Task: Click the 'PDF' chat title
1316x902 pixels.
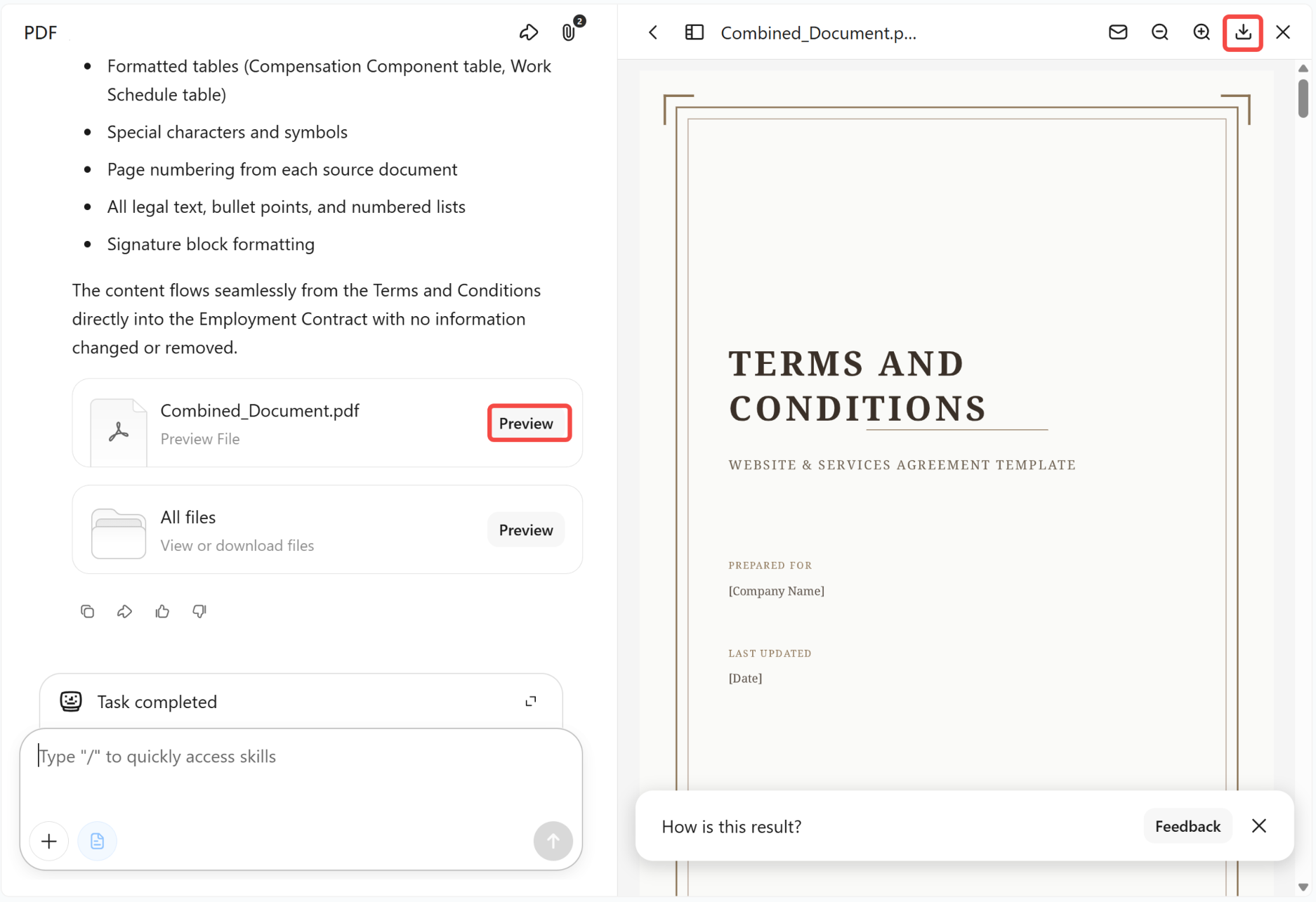Action: [x=40, y=33]
